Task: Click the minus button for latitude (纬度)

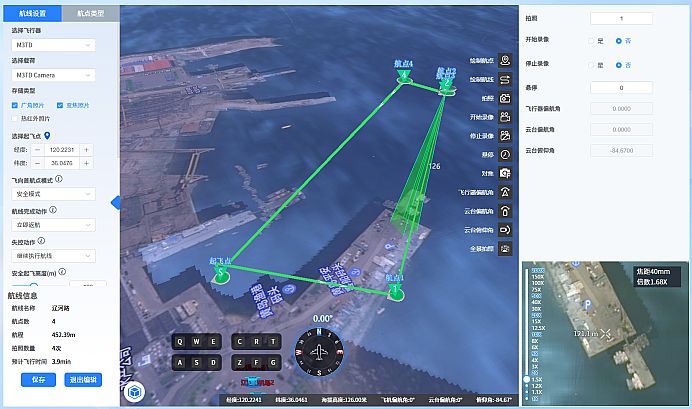Action: point(38,163)
